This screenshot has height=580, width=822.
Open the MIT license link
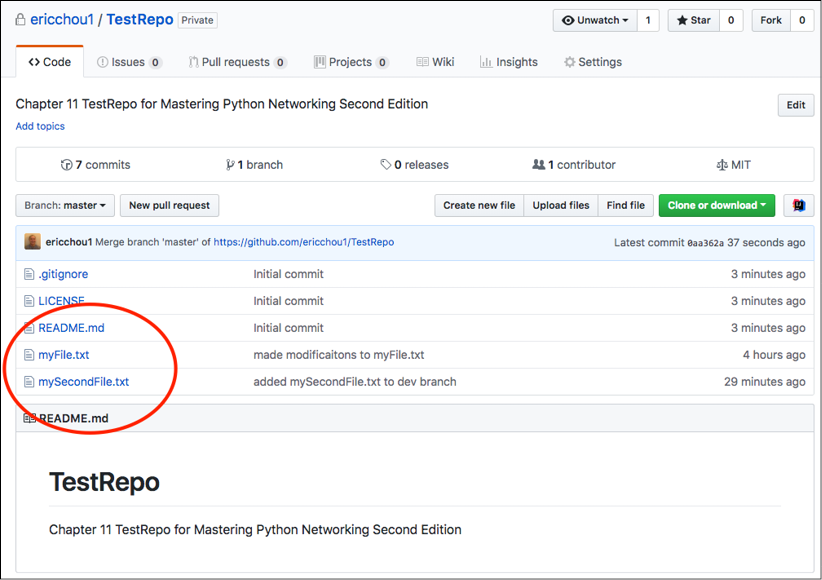click(734, 165)
